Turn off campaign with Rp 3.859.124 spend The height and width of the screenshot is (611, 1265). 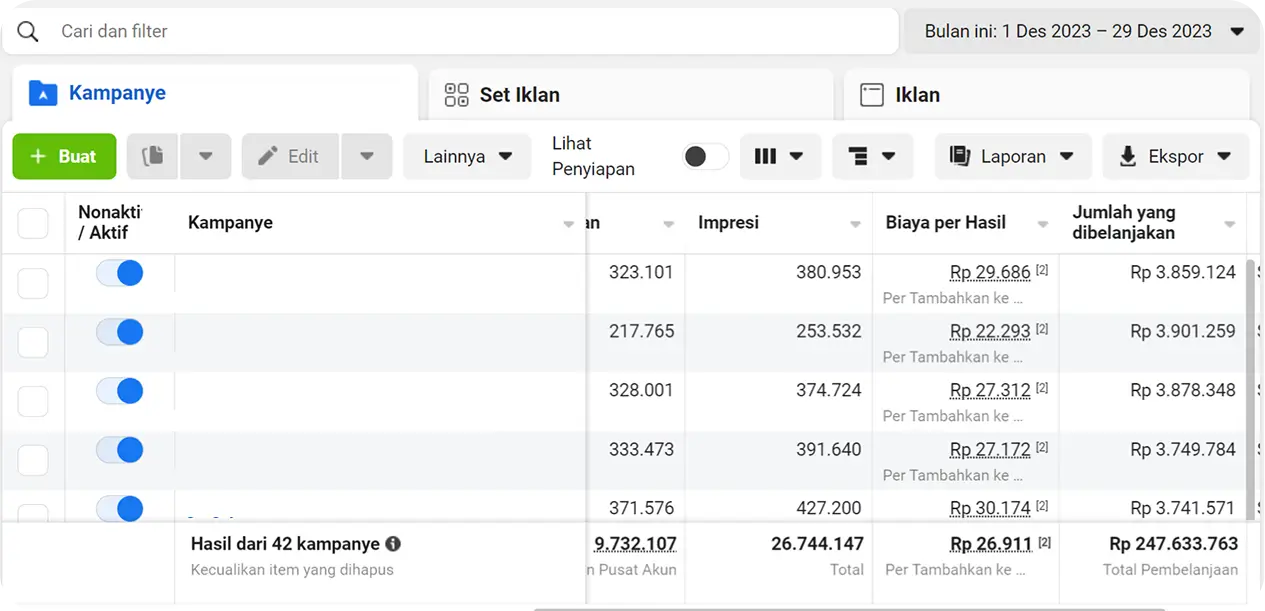point(119,273)
